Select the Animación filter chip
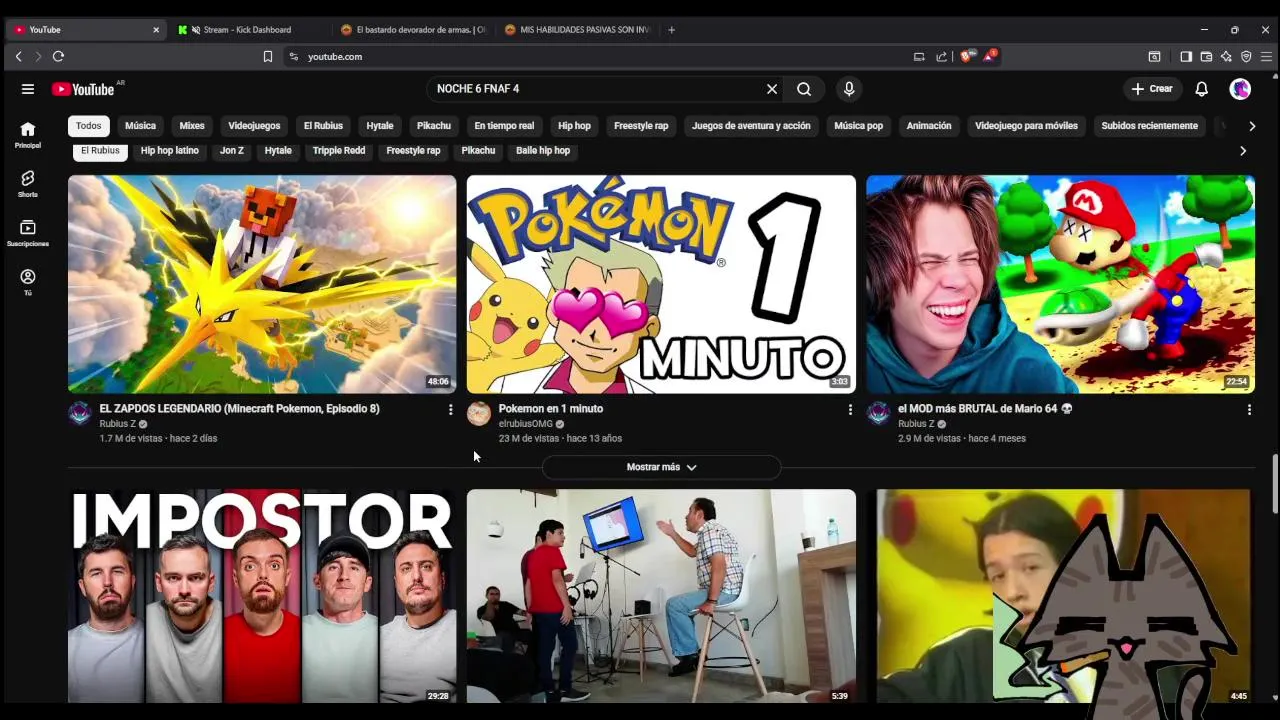Viewport: 1280px width, 720px height. (929, 126)
